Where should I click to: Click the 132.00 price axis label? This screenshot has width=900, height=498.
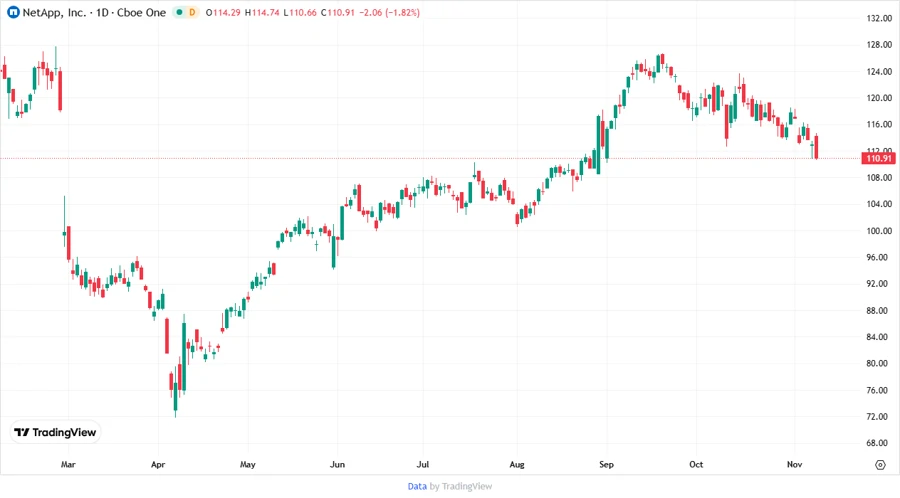tap(879, 18)
